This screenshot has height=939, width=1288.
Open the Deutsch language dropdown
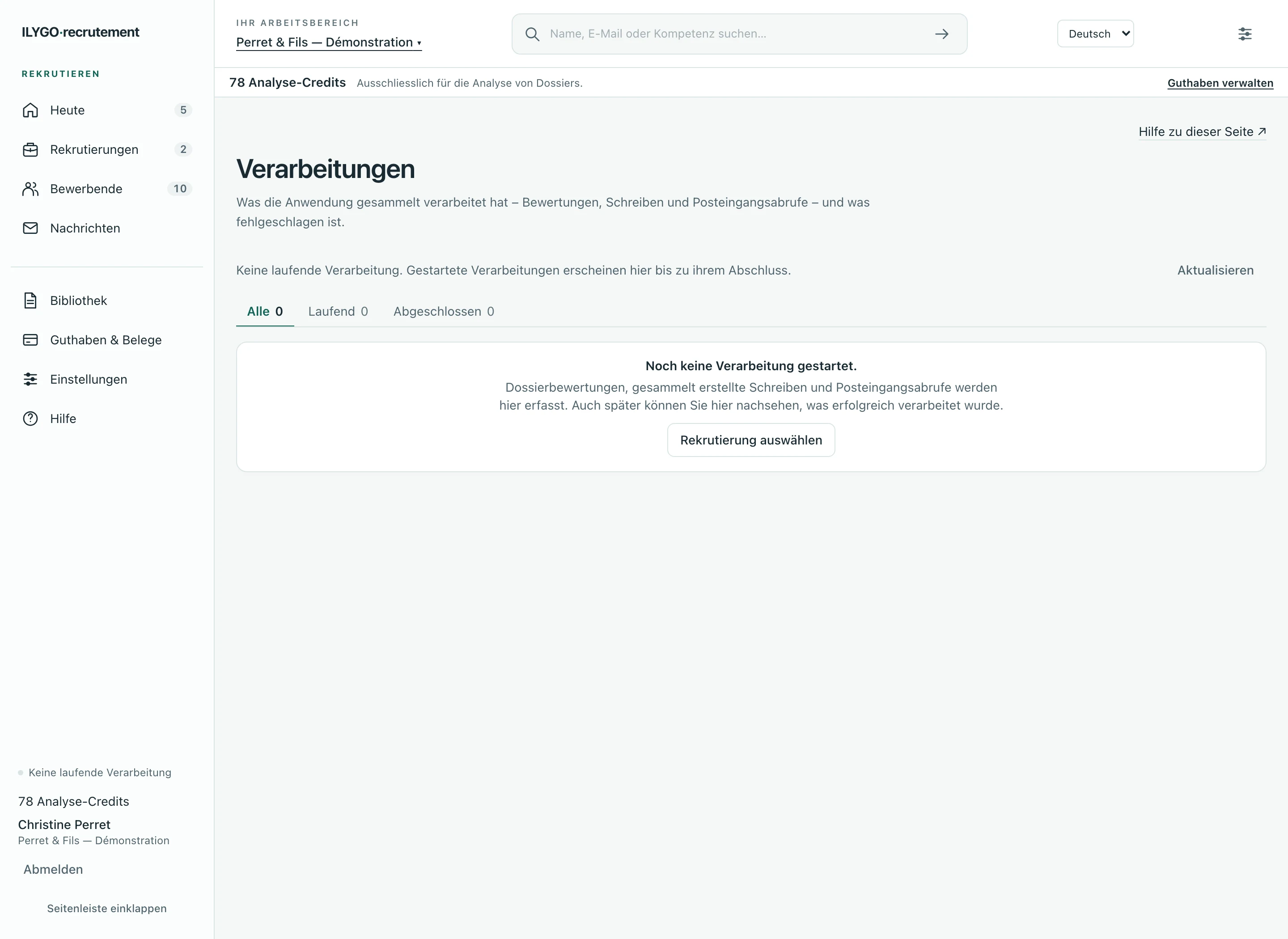pos(1095,34)
